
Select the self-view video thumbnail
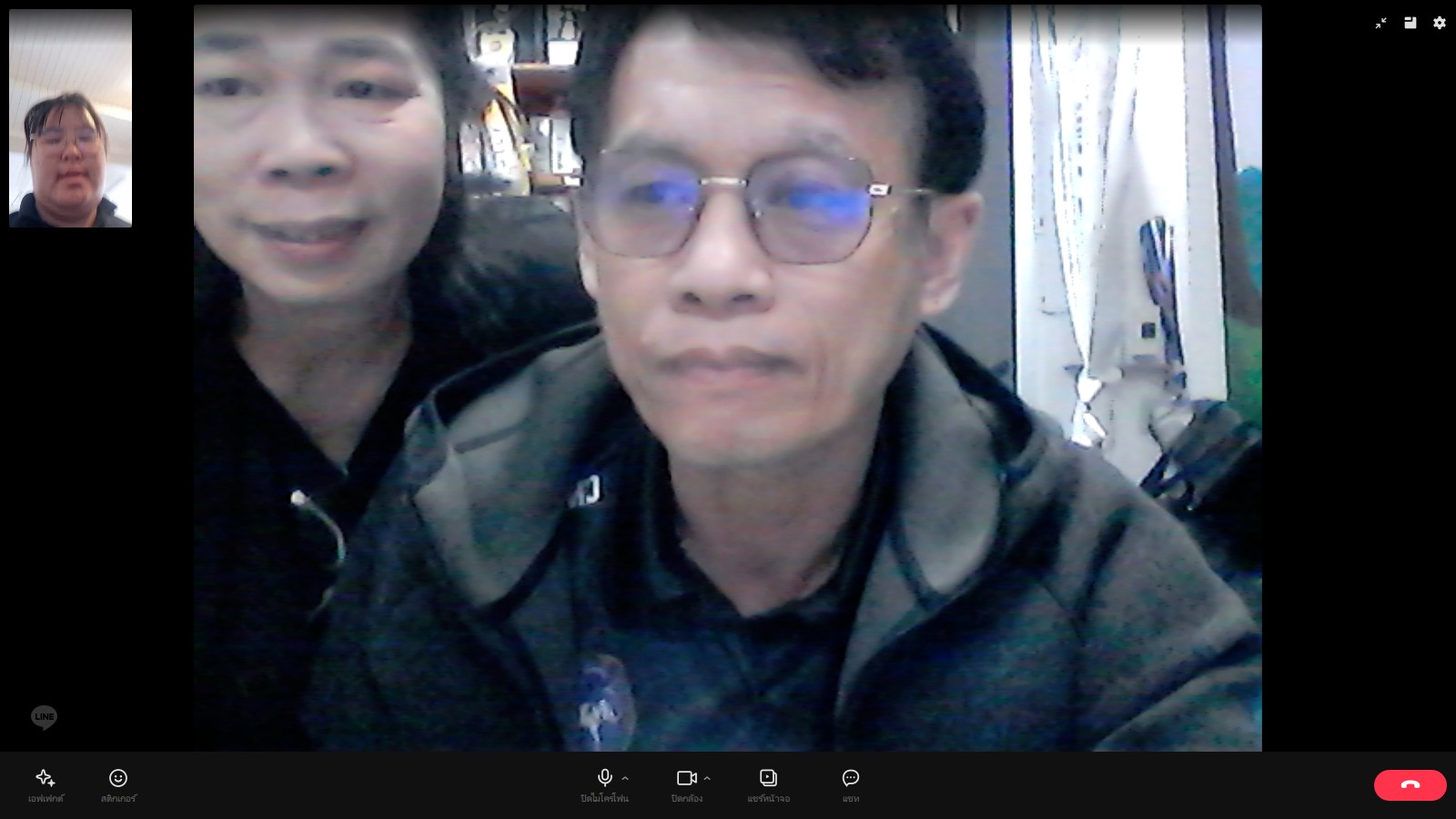[70, 118]
